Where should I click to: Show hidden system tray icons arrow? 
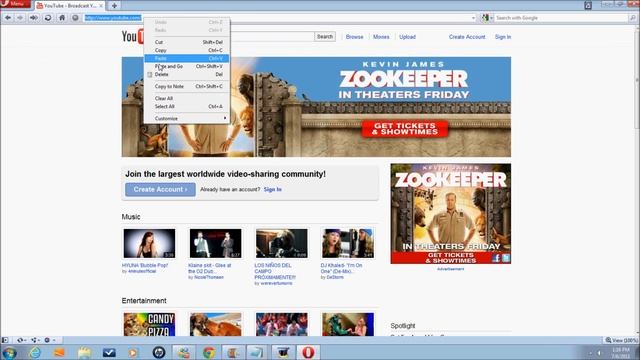click(x=590, y=353)
